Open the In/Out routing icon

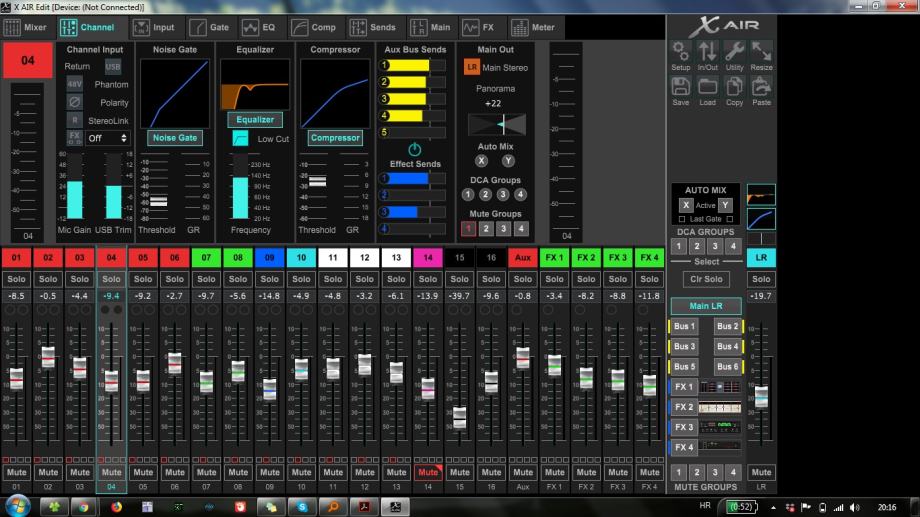[x=707, y=53]
